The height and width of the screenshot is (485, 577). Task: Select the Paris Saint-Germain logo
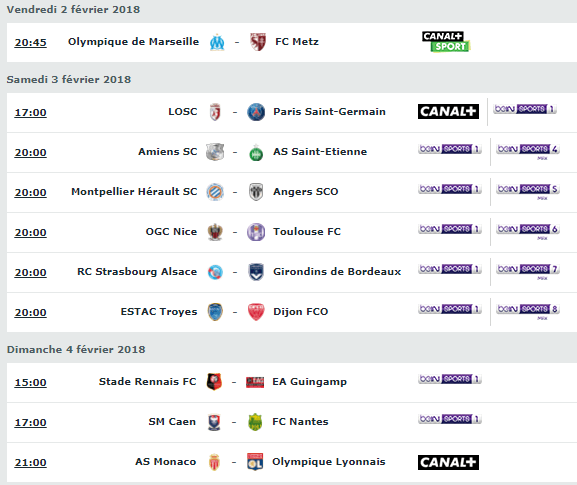[256, 112]
